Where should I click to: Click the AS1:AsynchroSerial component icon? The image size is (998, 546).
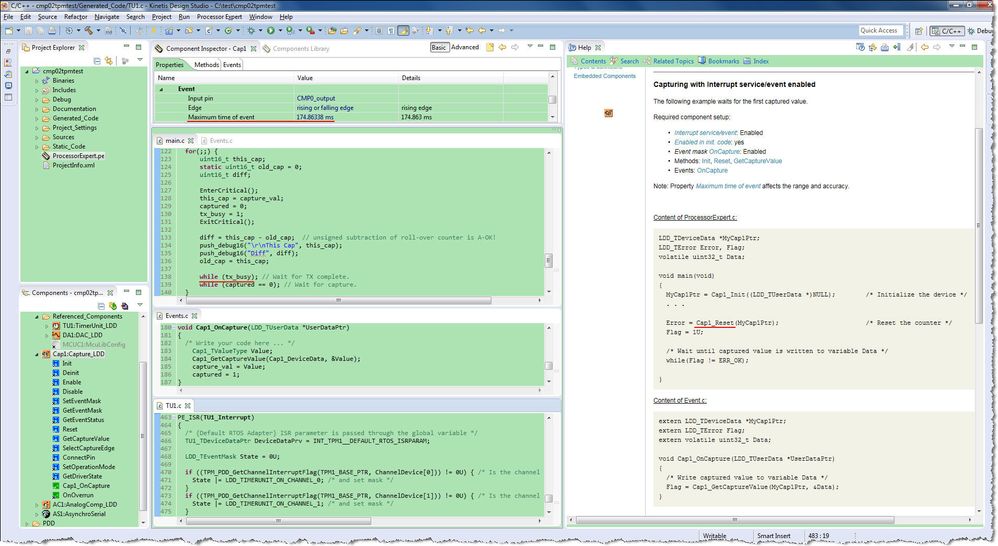click(x=46, y=514)
